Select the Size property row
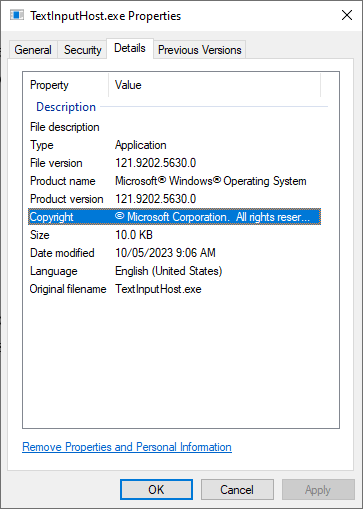 (174, 235)
